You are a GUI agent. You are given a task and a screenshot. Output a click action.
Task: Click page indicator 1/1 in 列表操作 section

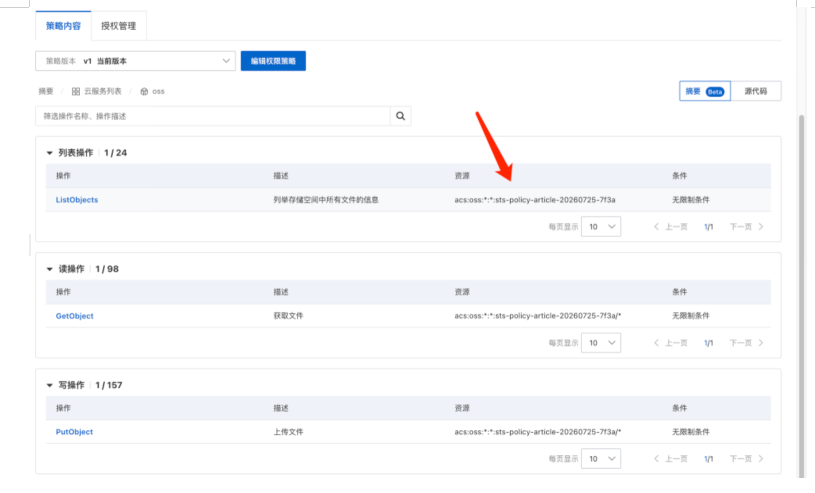click(708, 227)
